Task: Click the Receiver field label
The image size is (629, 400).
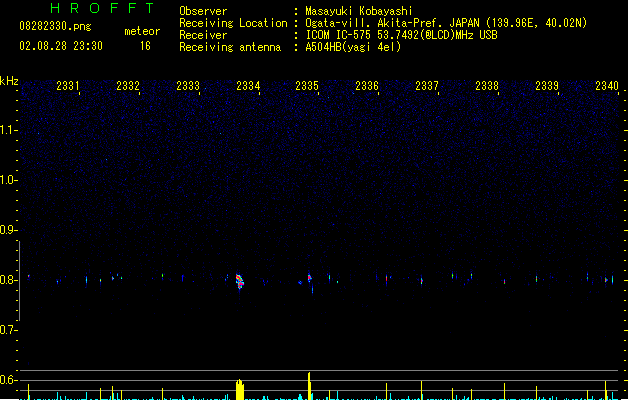Action: (x=203, y=35)
